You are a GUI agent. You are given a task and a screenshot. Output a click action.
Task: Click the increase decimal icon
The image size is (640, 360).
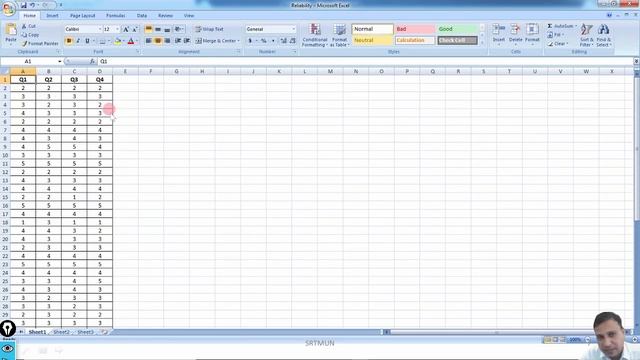point(284,41)
